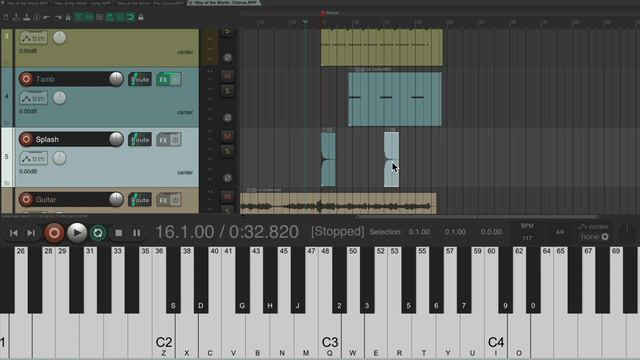
Task: Toggle the lock icon in the toolbar
Action: pyautogui.click(x=141, y=17)
